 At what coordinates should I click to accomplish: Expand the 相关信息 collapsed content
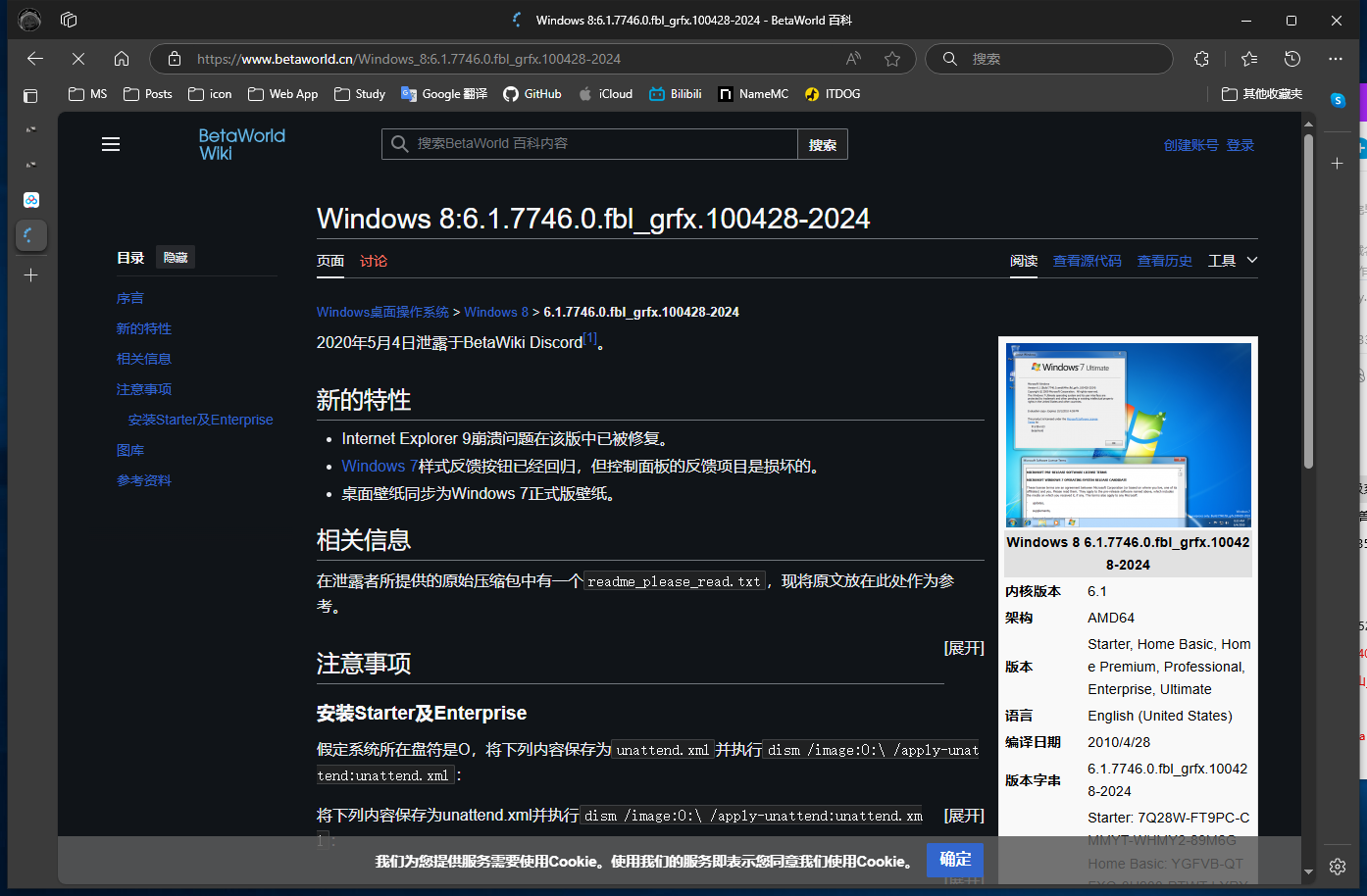tap(963, 648)
